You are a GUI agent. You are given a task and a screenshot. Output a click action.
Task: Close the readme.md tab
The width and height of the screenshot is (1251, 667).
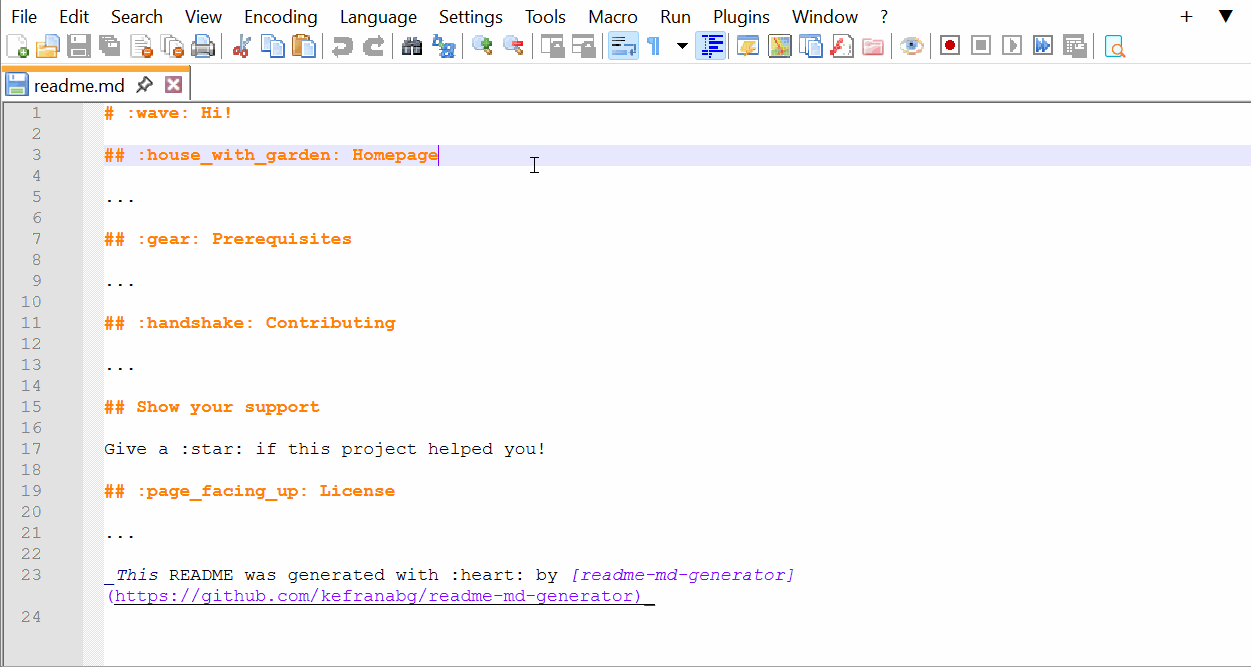[174, 85]
